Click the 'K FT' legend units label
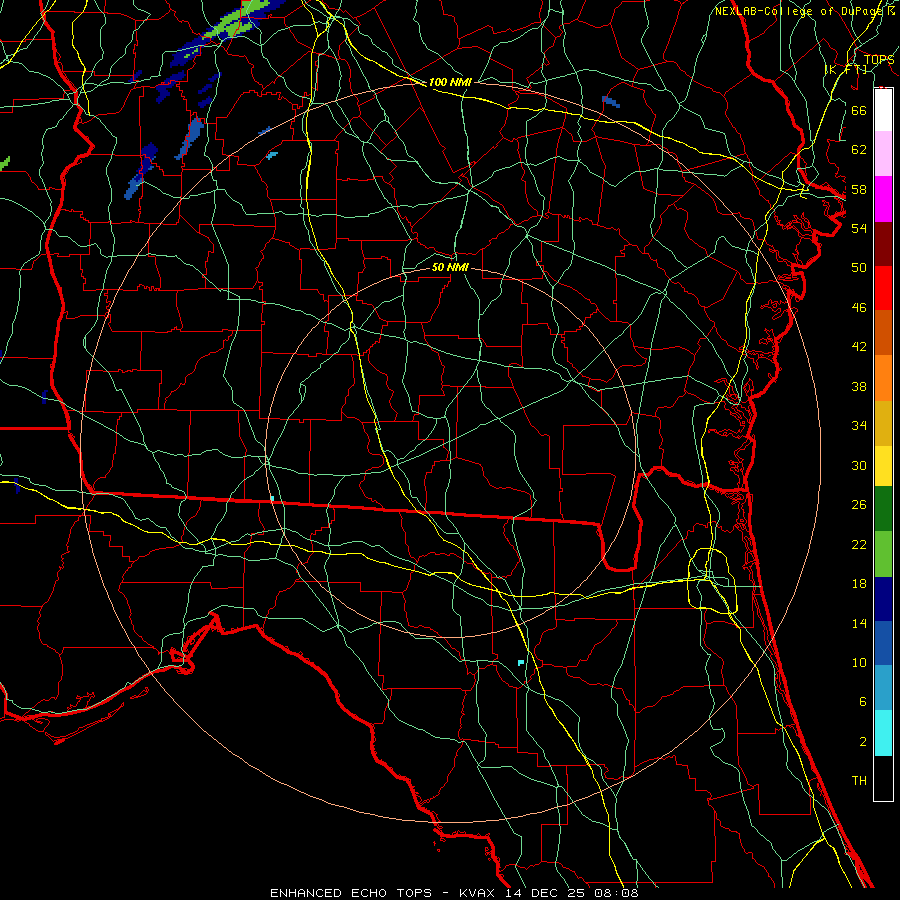The width and height of the screenshot is (900, 900). click(846, 69)
